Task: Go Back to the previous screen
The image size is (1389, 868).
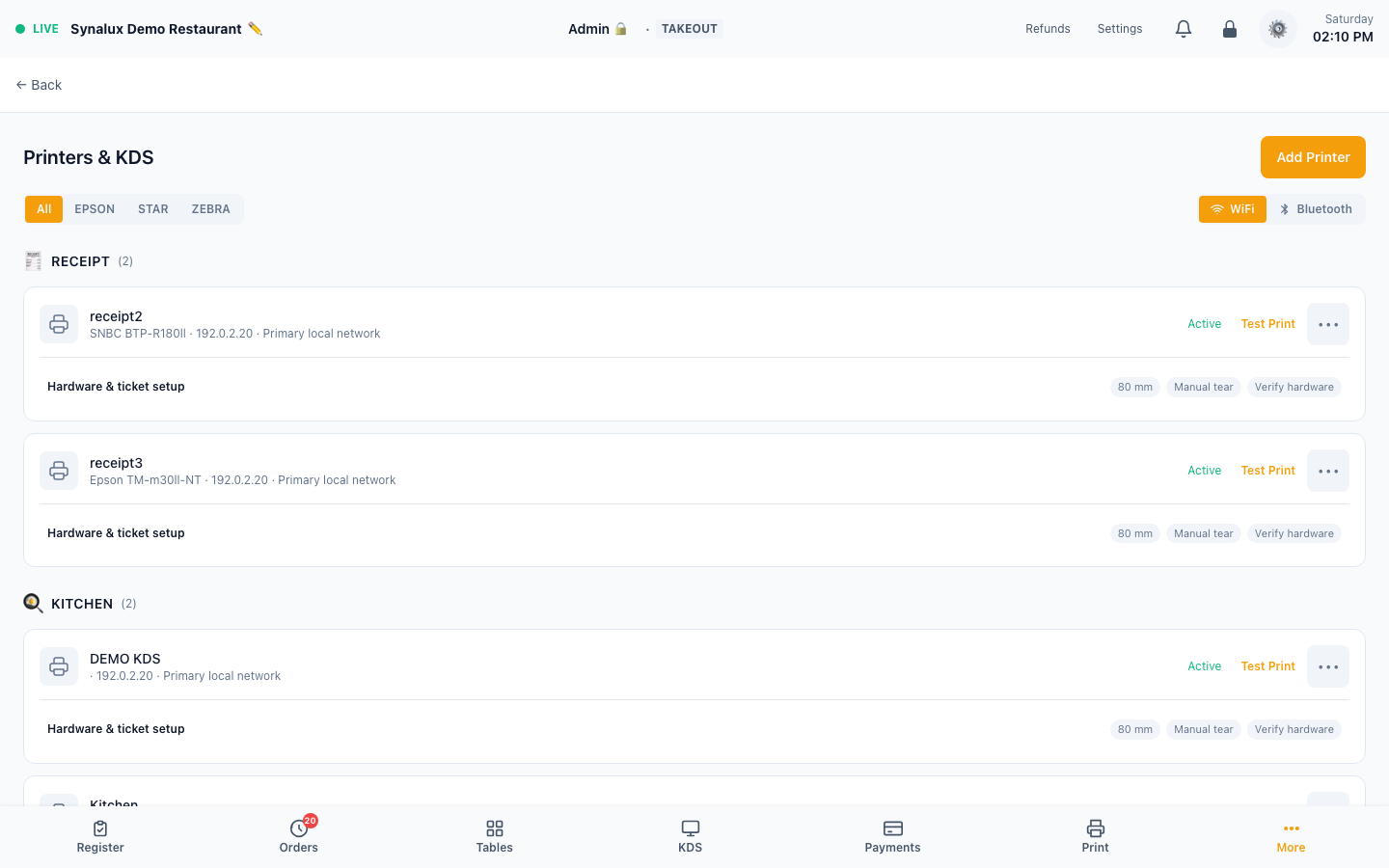Action: [39, 85]
